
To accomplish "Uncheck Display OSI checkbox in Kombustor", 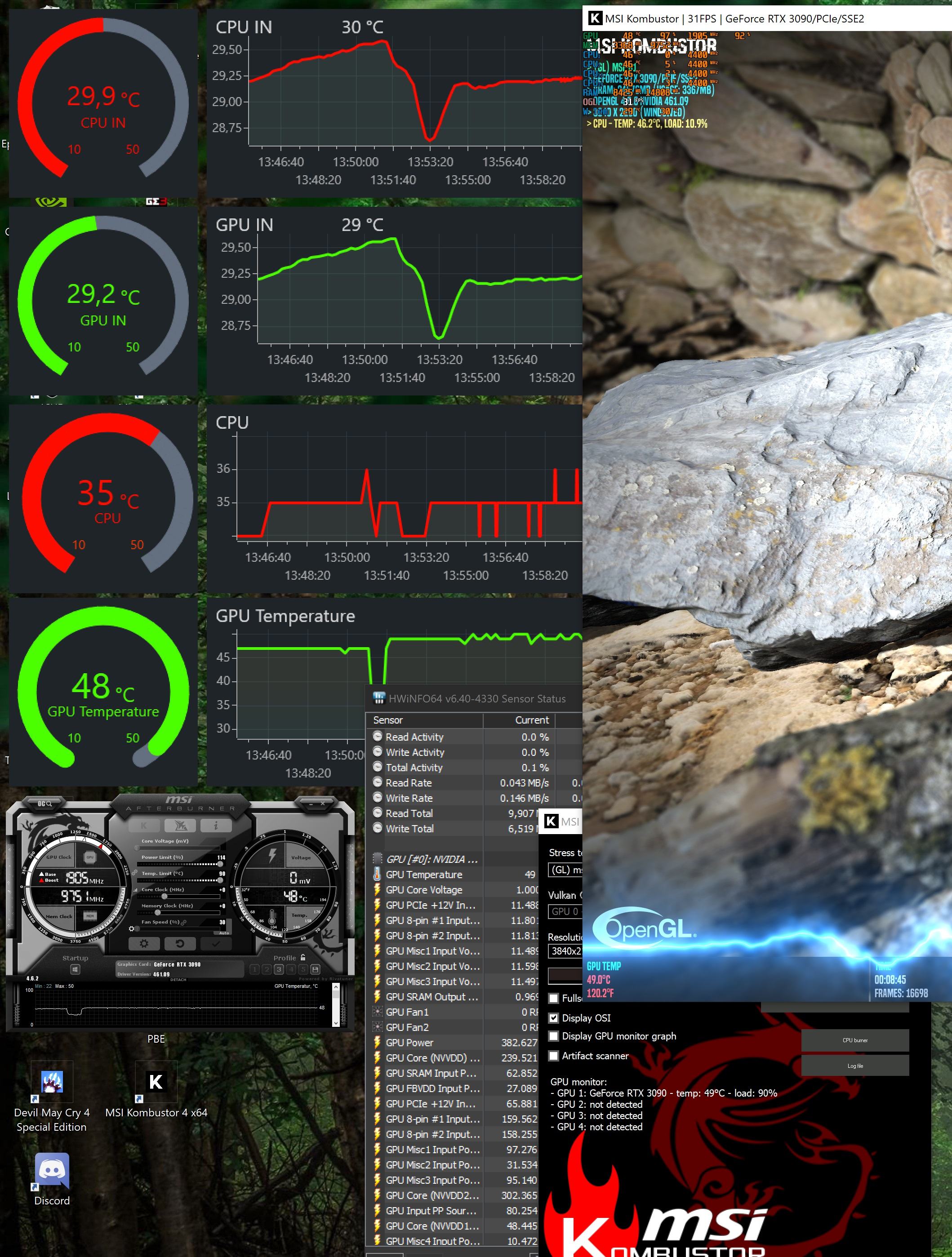I will pyautogui.click(x=554, y=1018).
